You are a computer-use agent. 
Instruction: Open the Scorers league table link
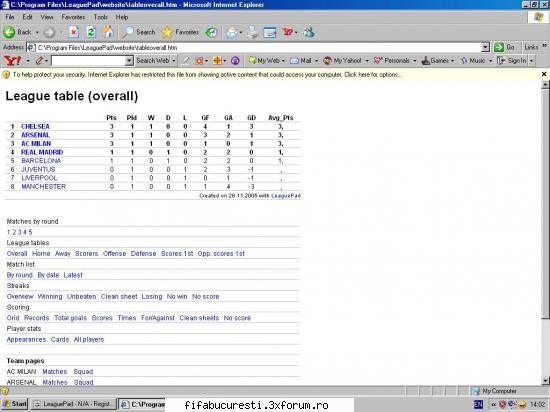pos(86,254)
